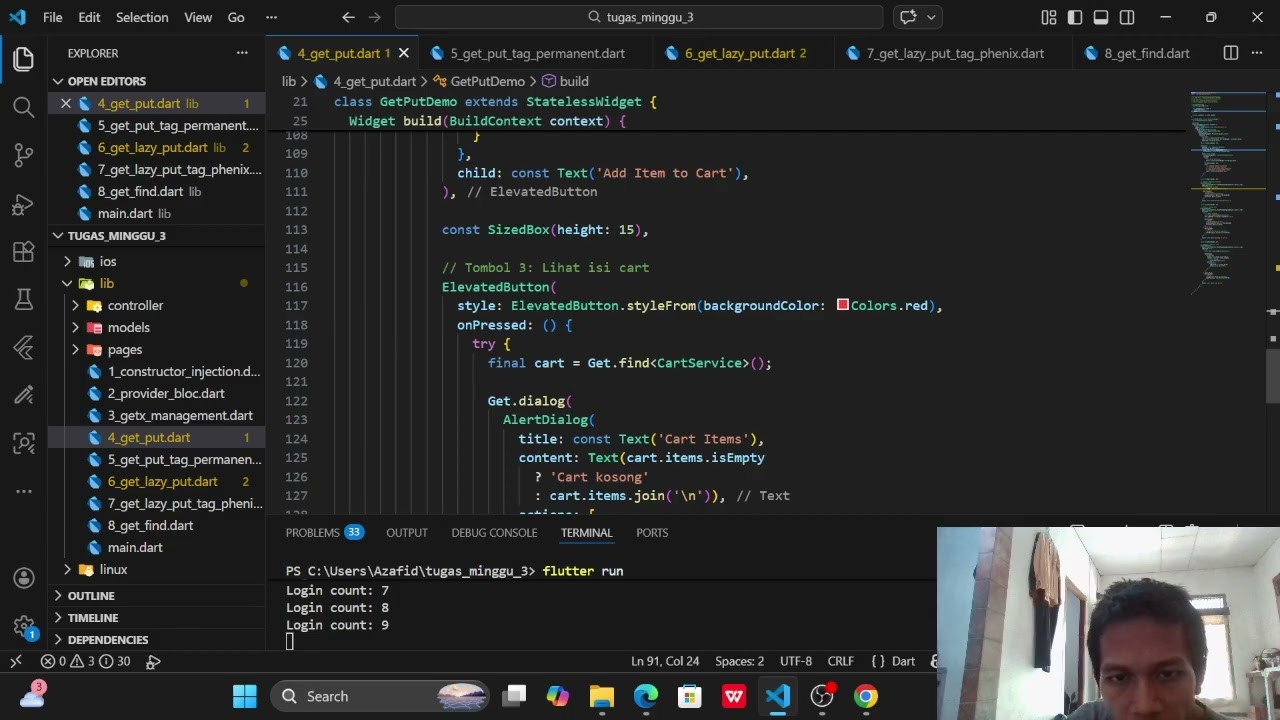Open main.dart in lib folder tree
Screen dimensions: 1280x720
135,547
